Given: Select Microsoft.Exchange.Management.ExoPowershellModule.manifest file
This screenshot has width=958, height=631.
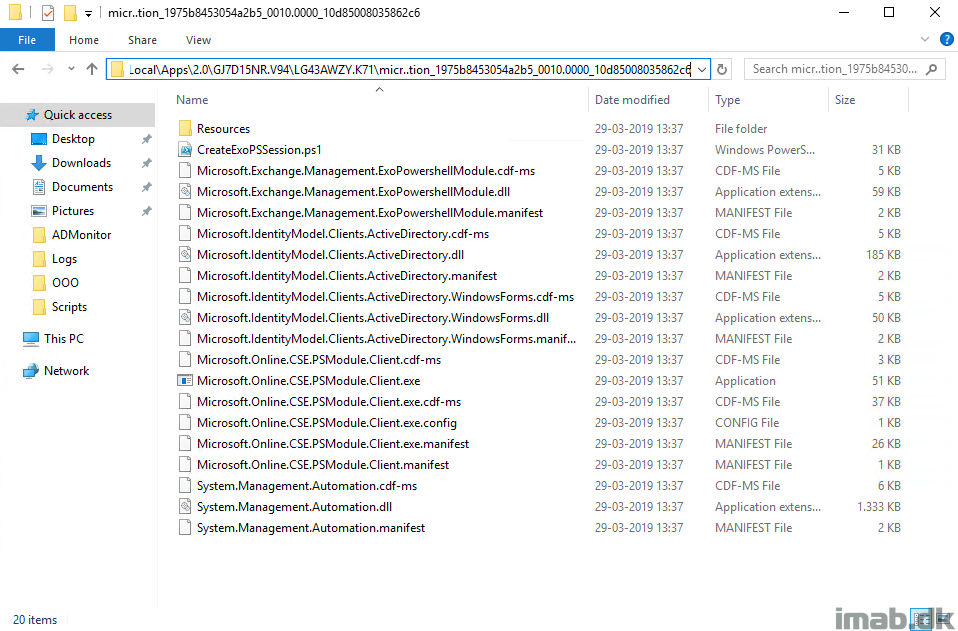Looking at the screenshot, I should pyautogui.click(x=370, y=213).
